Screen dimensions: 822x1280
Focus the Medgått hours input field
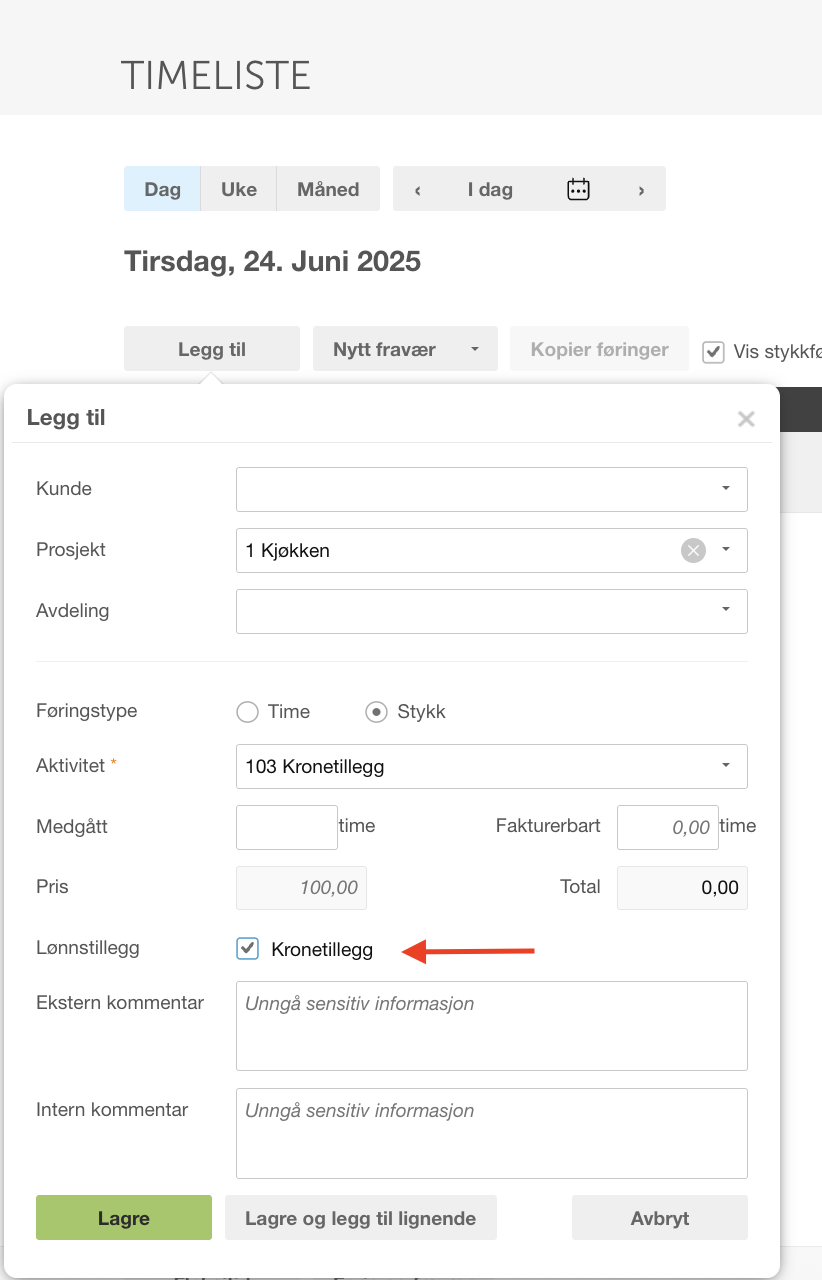(287, 827)
